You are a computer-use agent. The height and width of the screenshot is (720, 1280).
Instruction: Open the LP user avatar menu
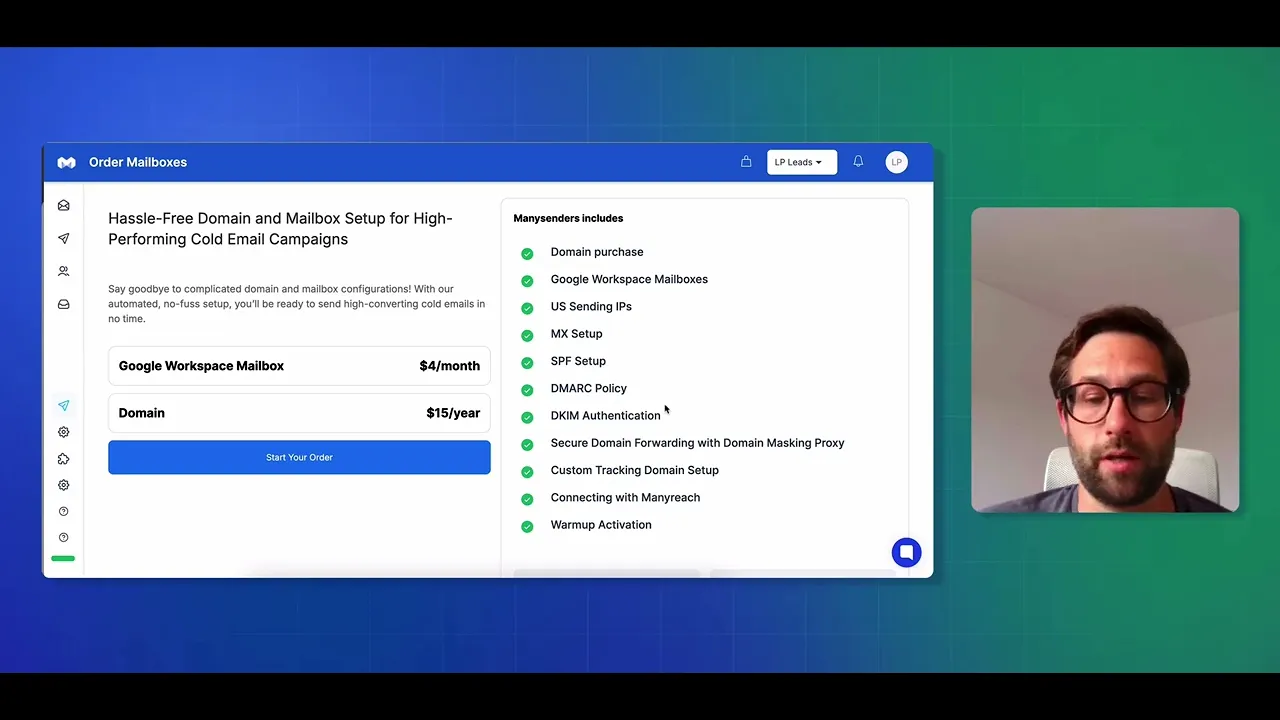(x=897, y=162)
